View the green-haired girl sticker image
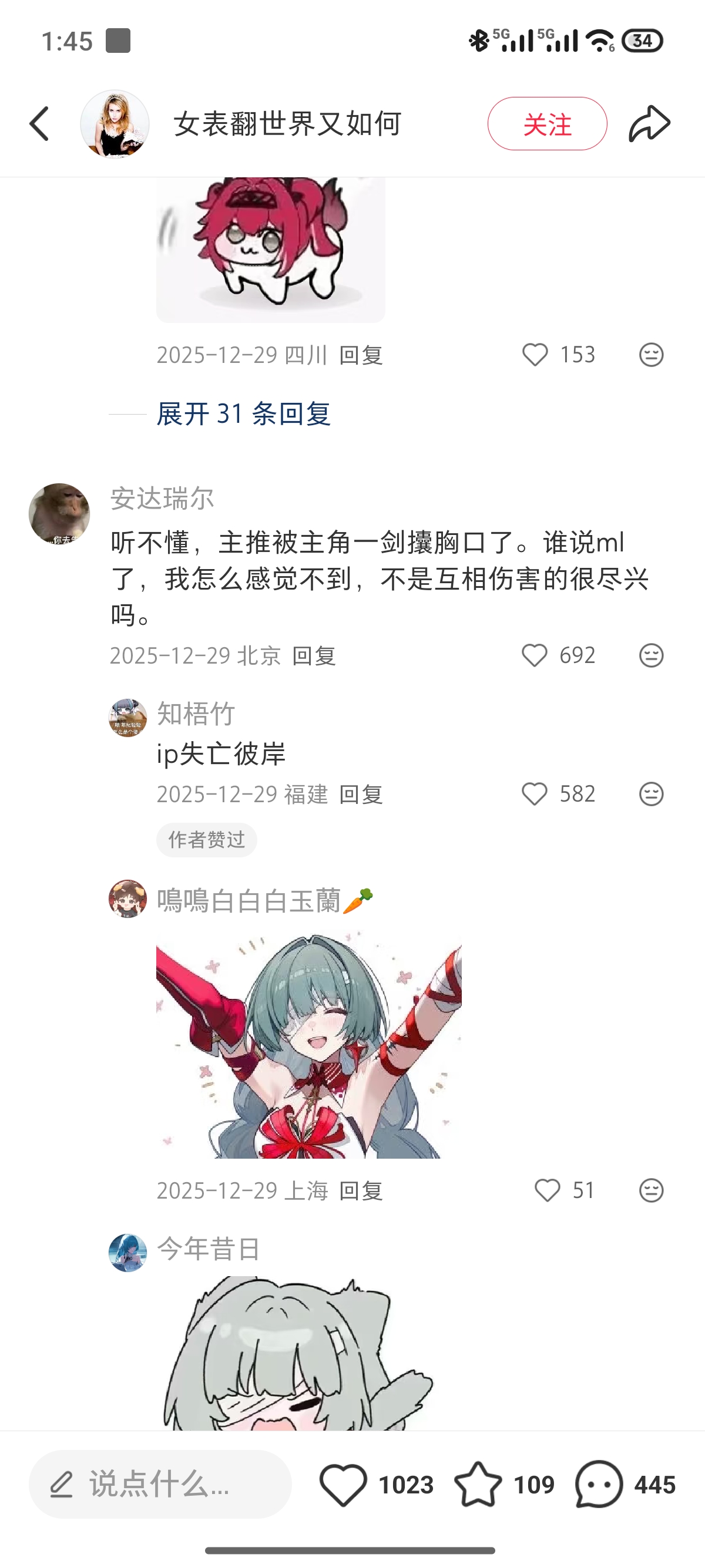This screenshot has height=1568, width=705. coord(308,1044)
